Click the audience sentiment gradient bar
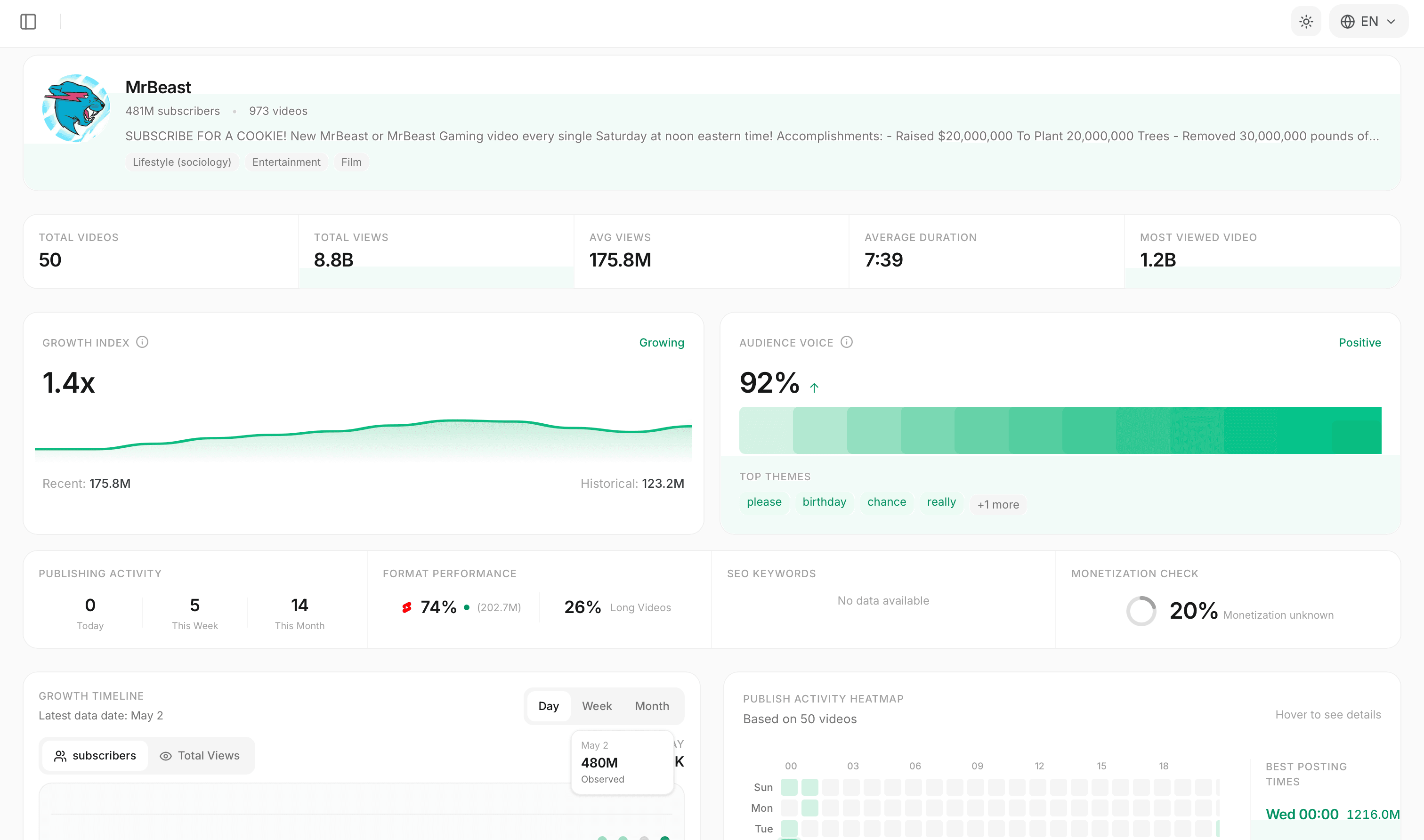The image size is (1424, 840). (1060, 430)
